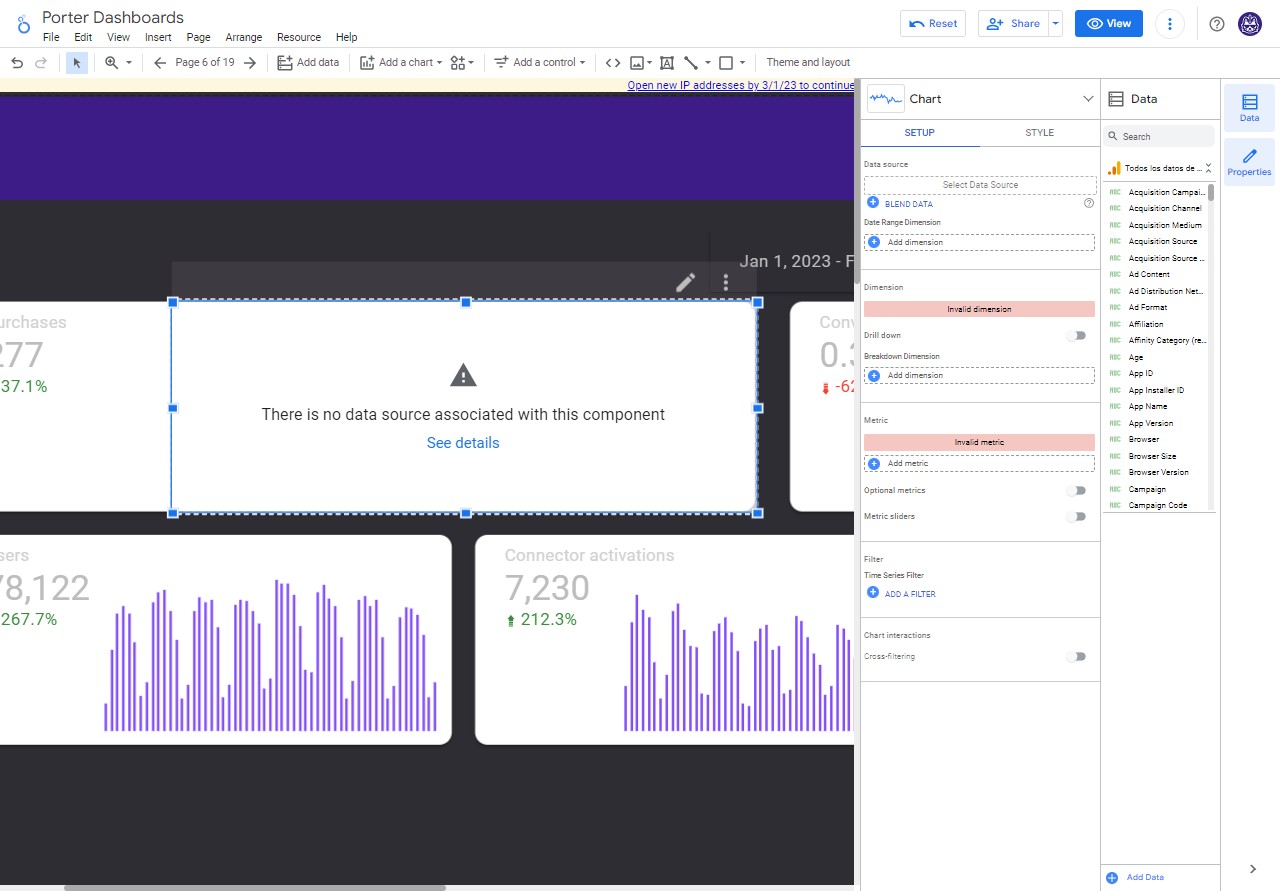1280x891 pixels.
Task: Open the Insert menu
Action: pyautogui.click(x=158, y=37)
